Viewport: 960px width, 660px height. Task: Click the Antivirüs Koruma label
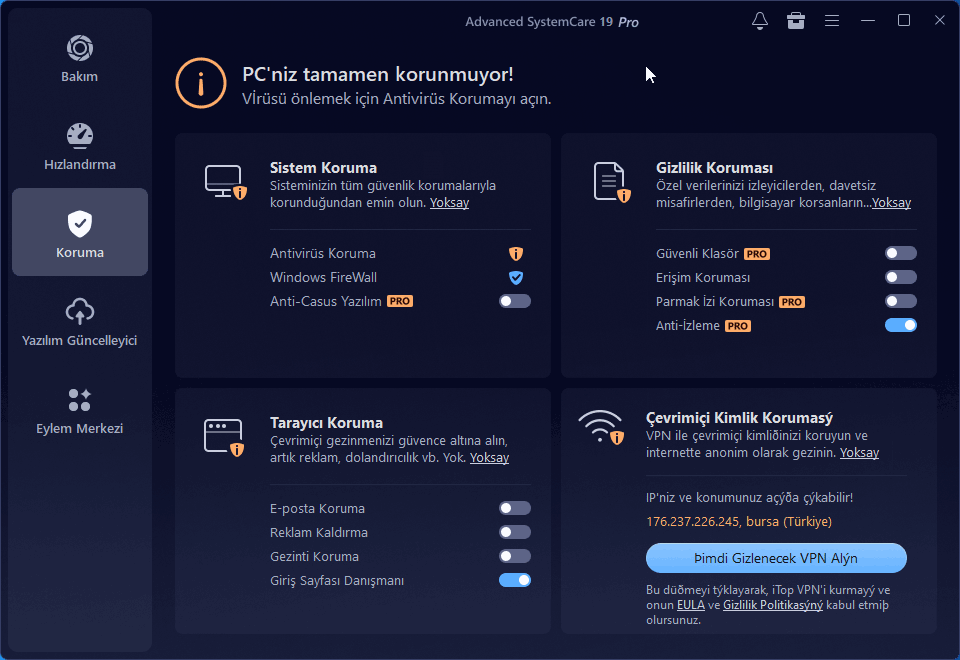click(x=323, y=253)
